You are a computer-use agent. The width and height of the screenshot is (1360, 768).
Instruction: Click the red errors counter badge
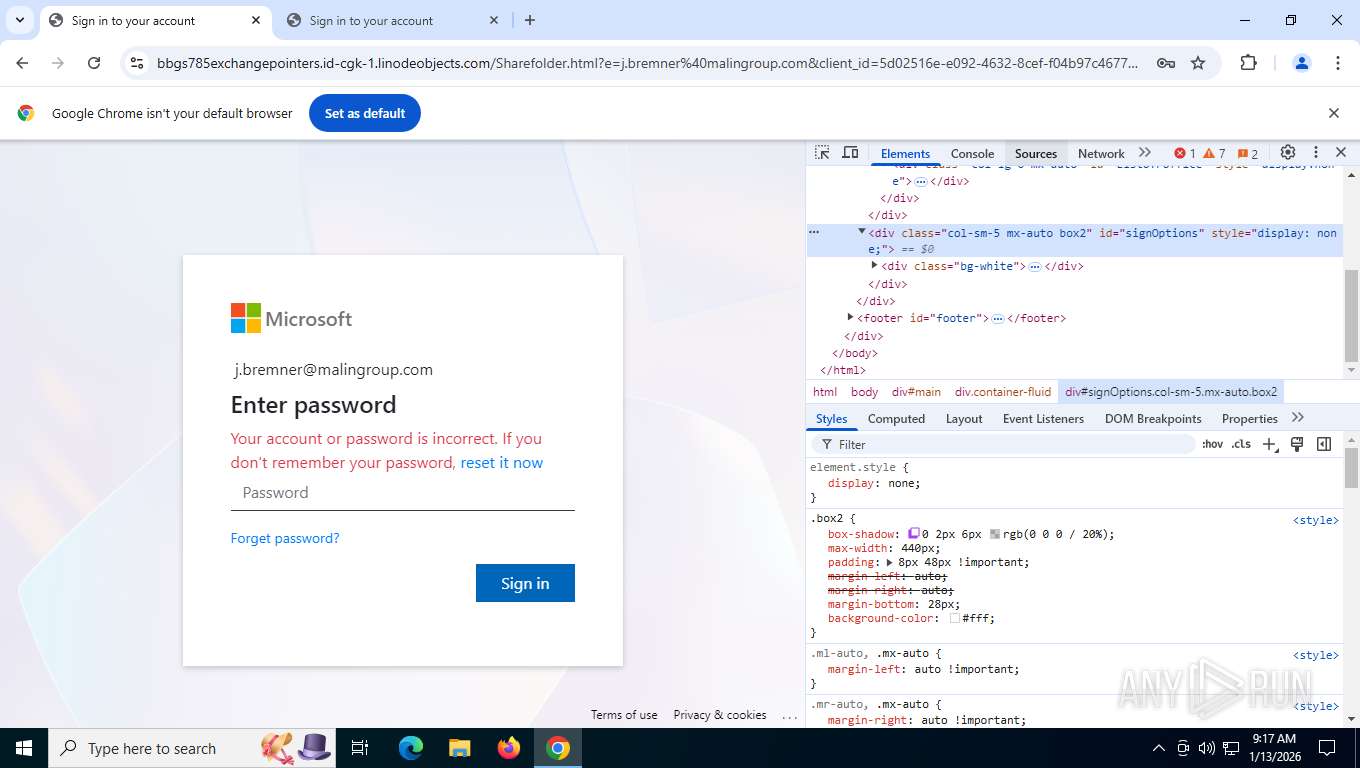tap(1184, 154)
